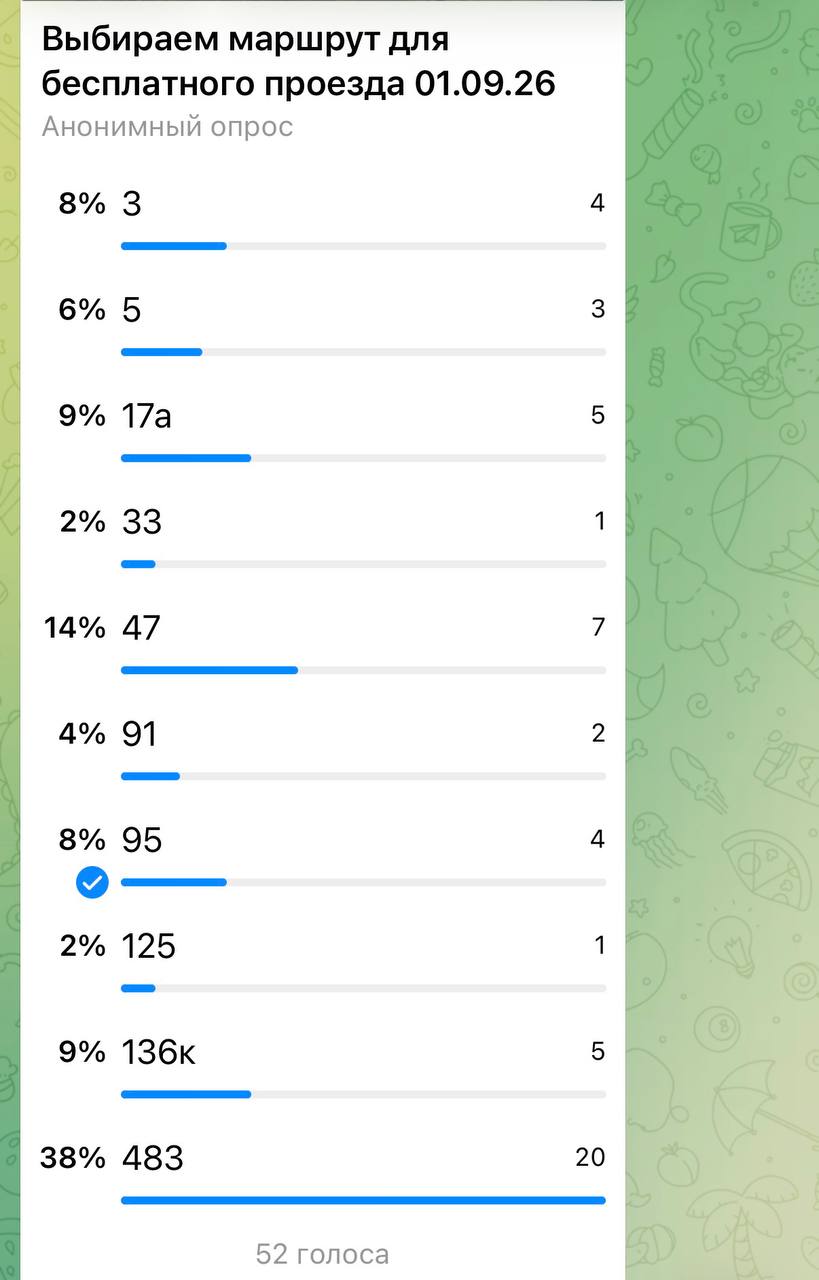
Task: Click the 8% label beside option 95
Action: pos(82,840)
